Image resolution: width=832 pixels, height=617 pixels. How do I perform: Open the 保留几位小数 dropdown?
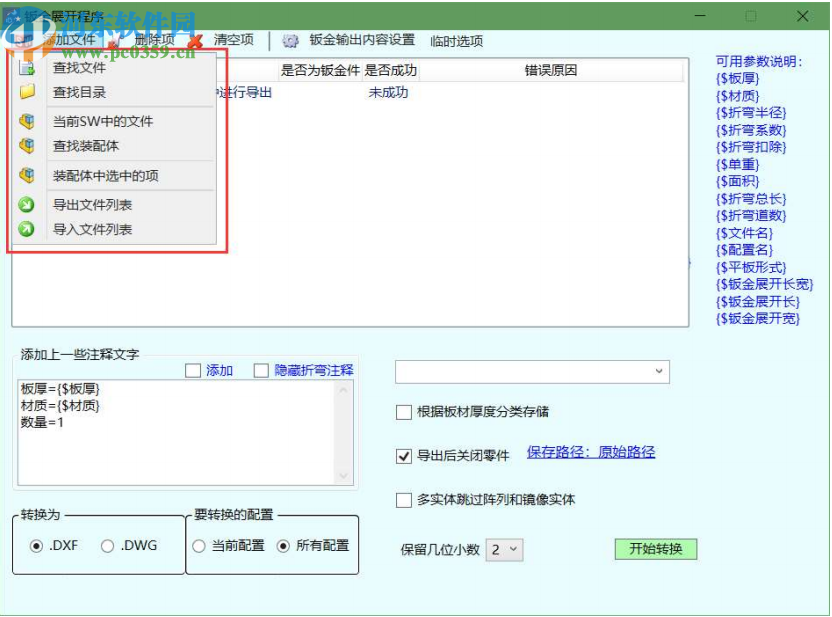pyautogui.click(x=504, y=550)
